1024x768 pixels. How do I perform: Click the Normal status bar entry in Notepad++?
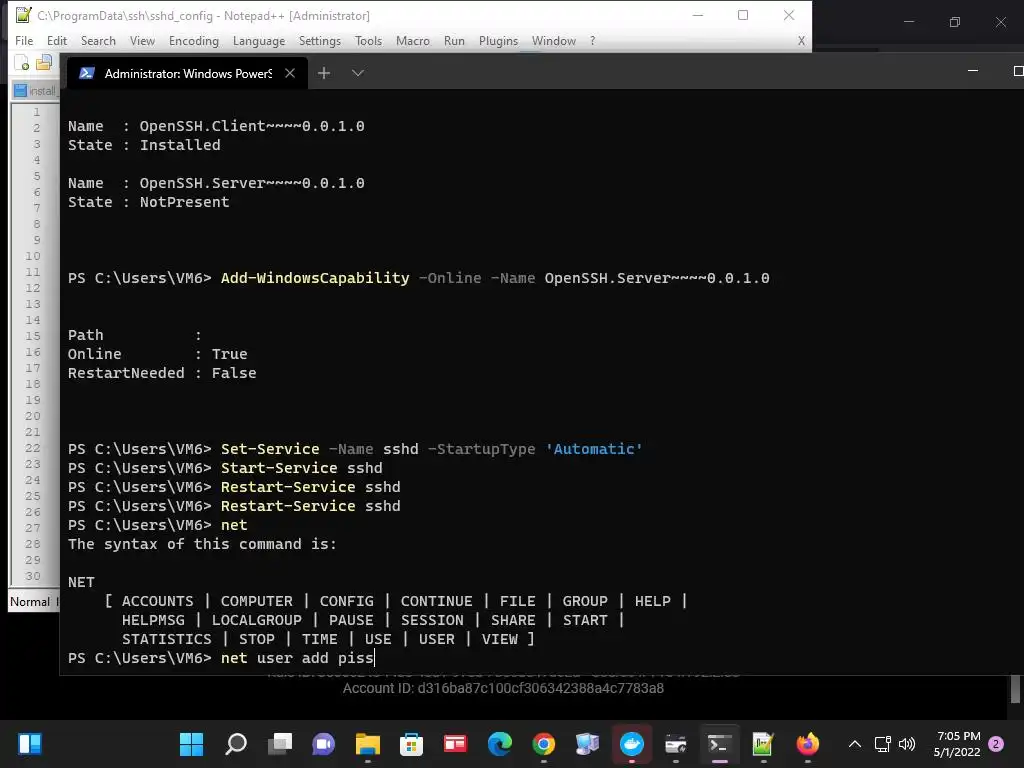[29, 601]
